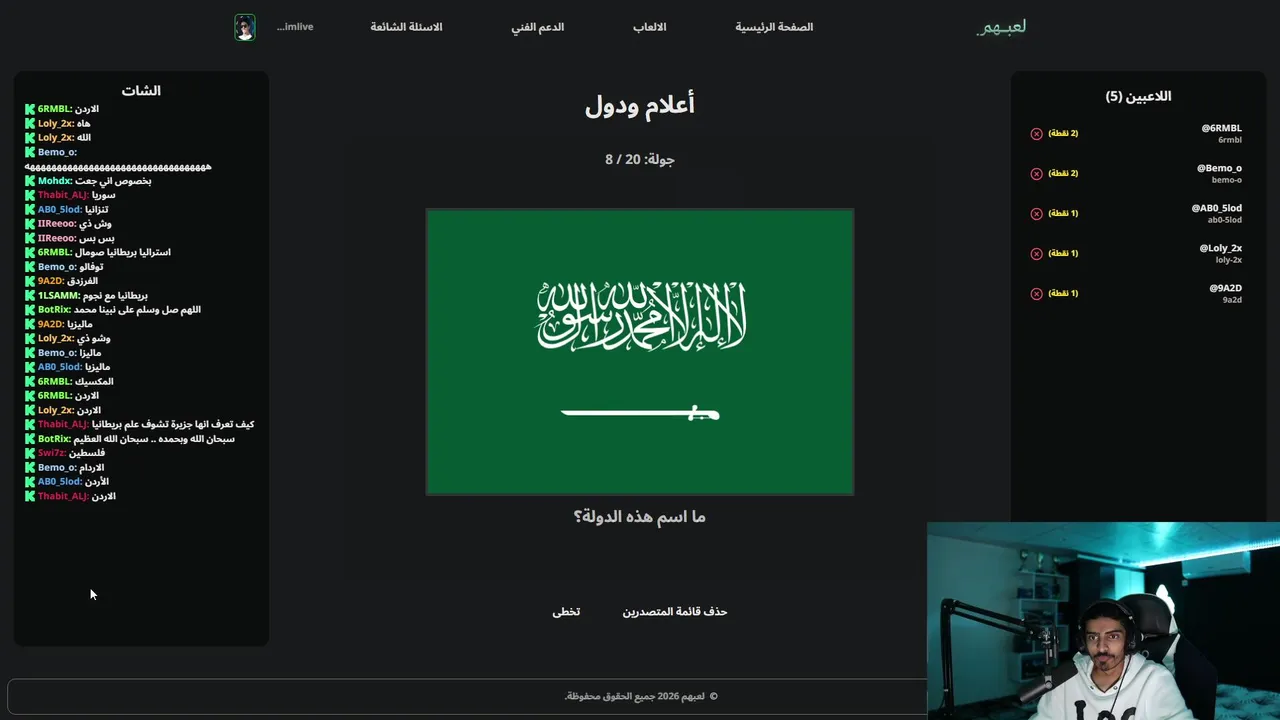The image size is (1280, 720).
Task: Click the حذف قائمة المتصدرين button
Action: click(x=675, y=611)
